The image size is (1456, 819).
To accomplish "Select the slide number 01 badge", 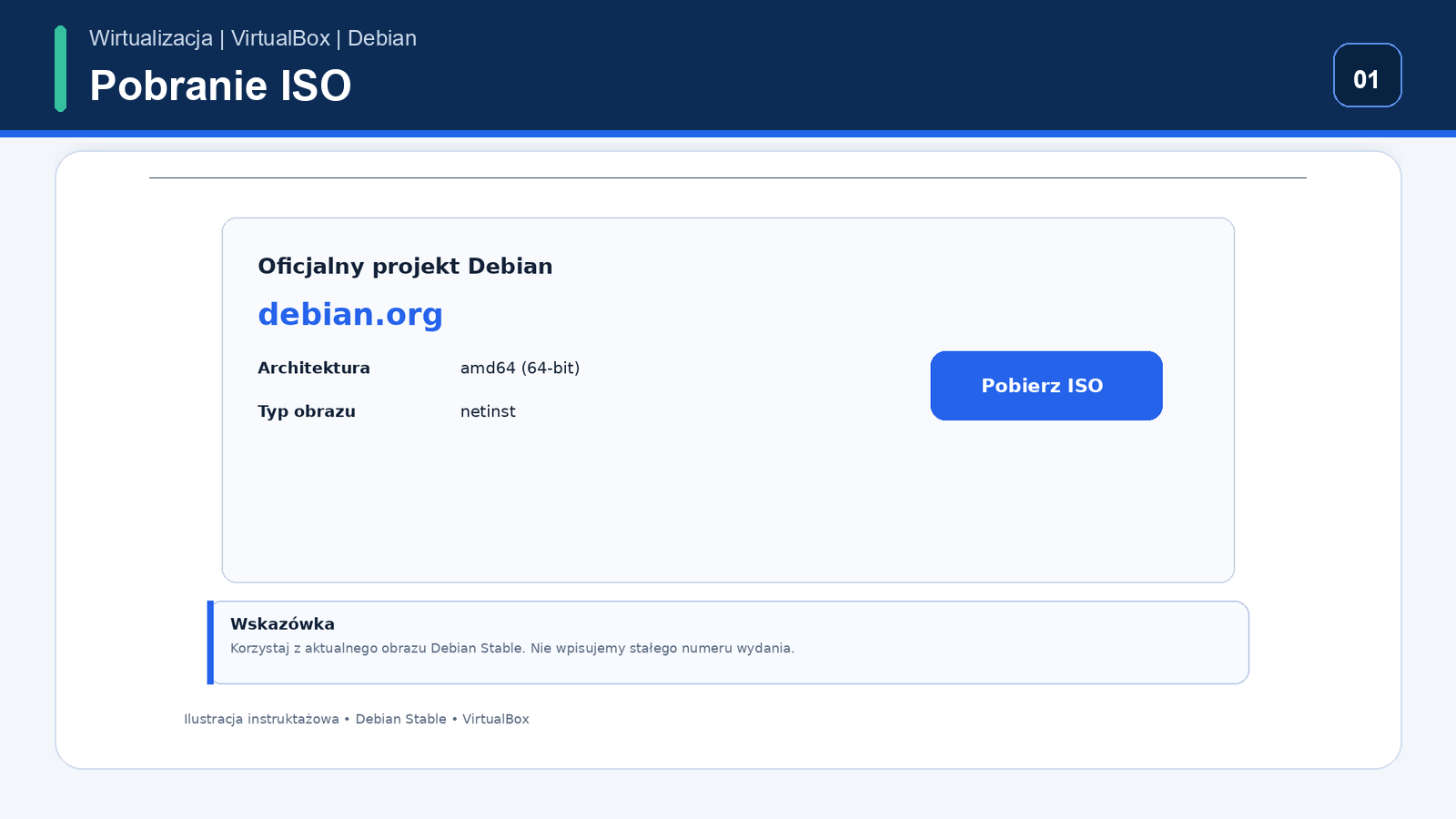I will [x=1367, y=76].
